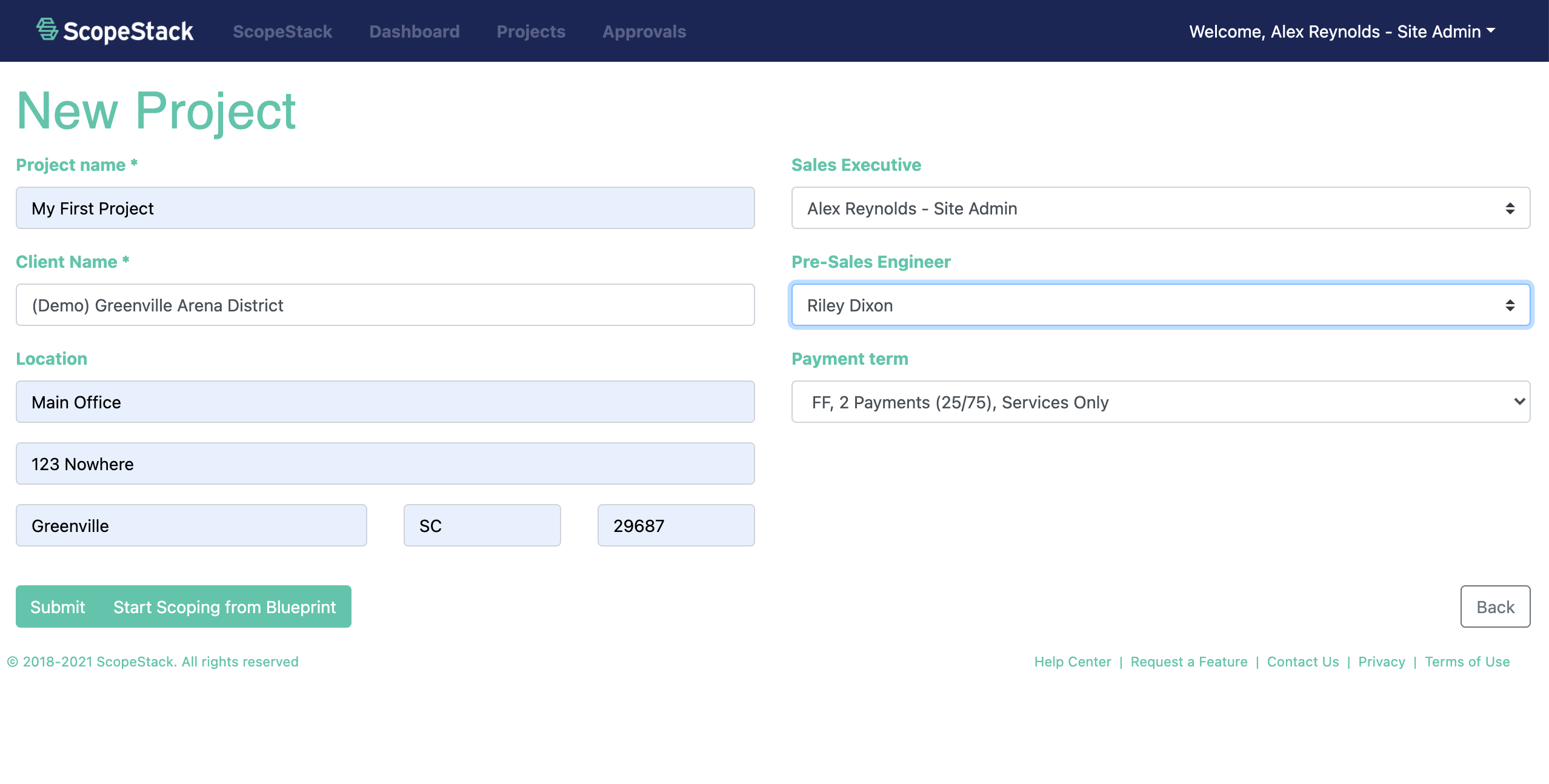The image size is (1549, 784).
Task: Go to the Dashboard page
Action: (x=415, y=32)
